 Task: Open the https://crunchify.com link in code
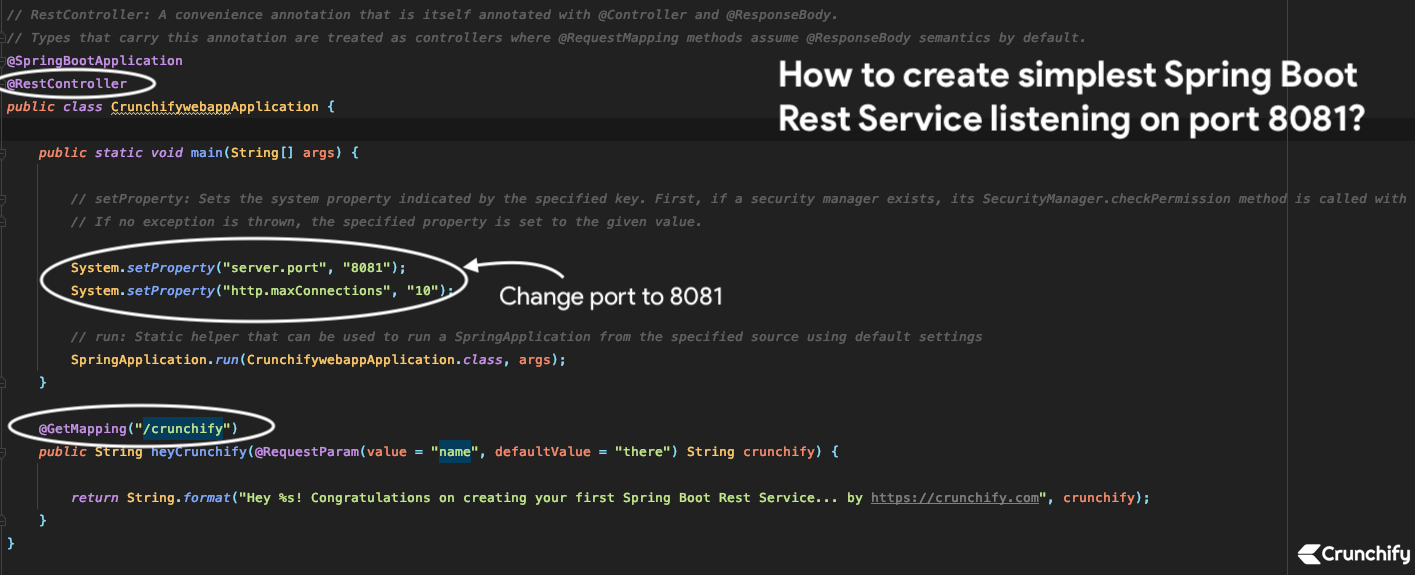955,497
